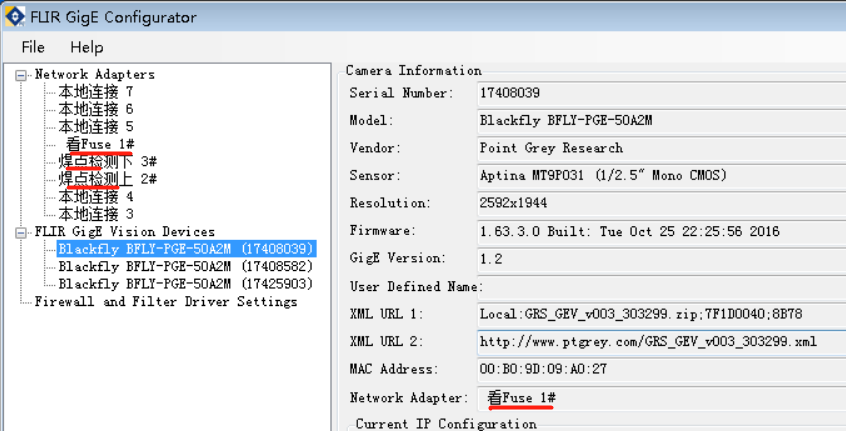This screenshot has width=846, height=431.
Task: Click the Resolution field 2592x1944
Action: point(661,203)
